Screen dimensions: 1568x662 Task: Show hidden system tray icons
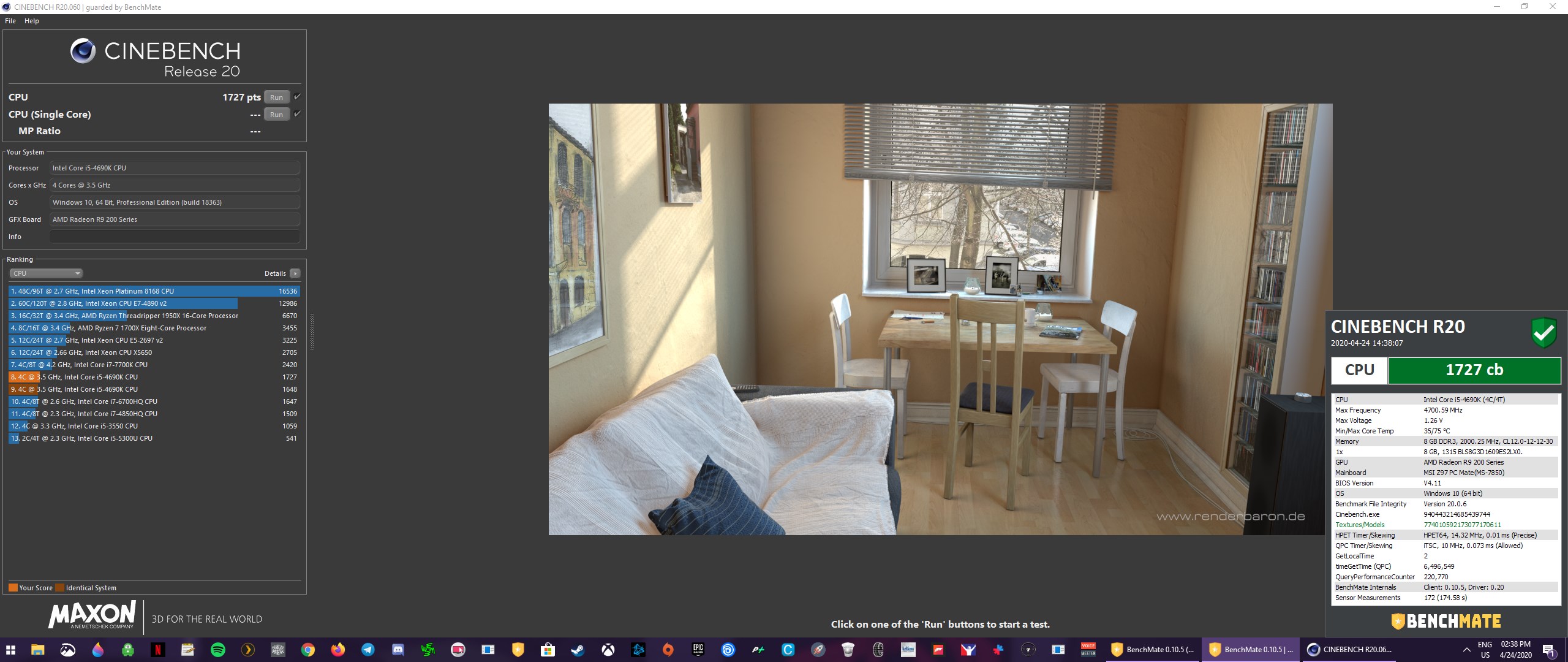tap(1466, 650)
